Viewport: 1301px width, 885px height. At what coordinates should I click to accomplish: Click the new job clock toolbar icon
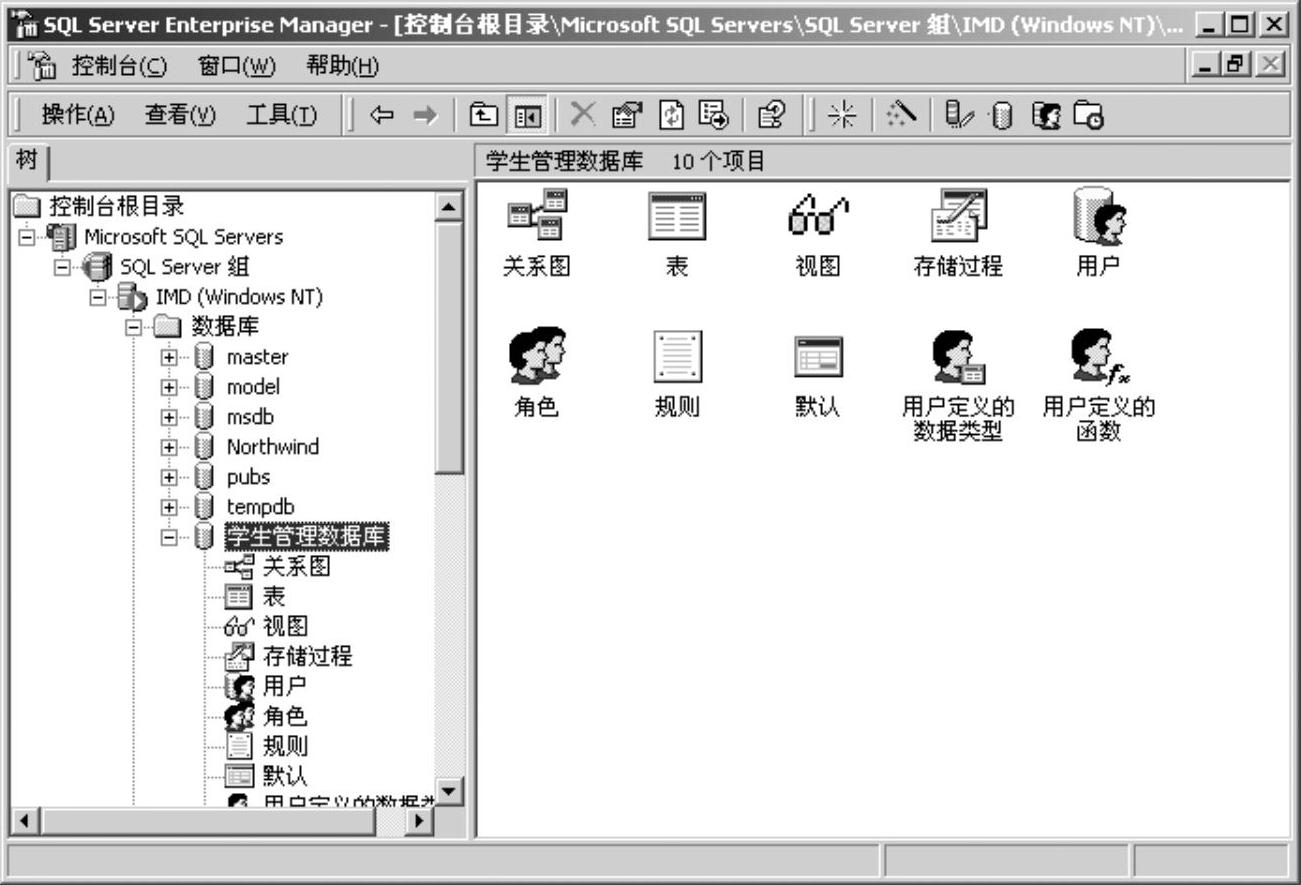pyautogui.click(x=1089, y=116)
